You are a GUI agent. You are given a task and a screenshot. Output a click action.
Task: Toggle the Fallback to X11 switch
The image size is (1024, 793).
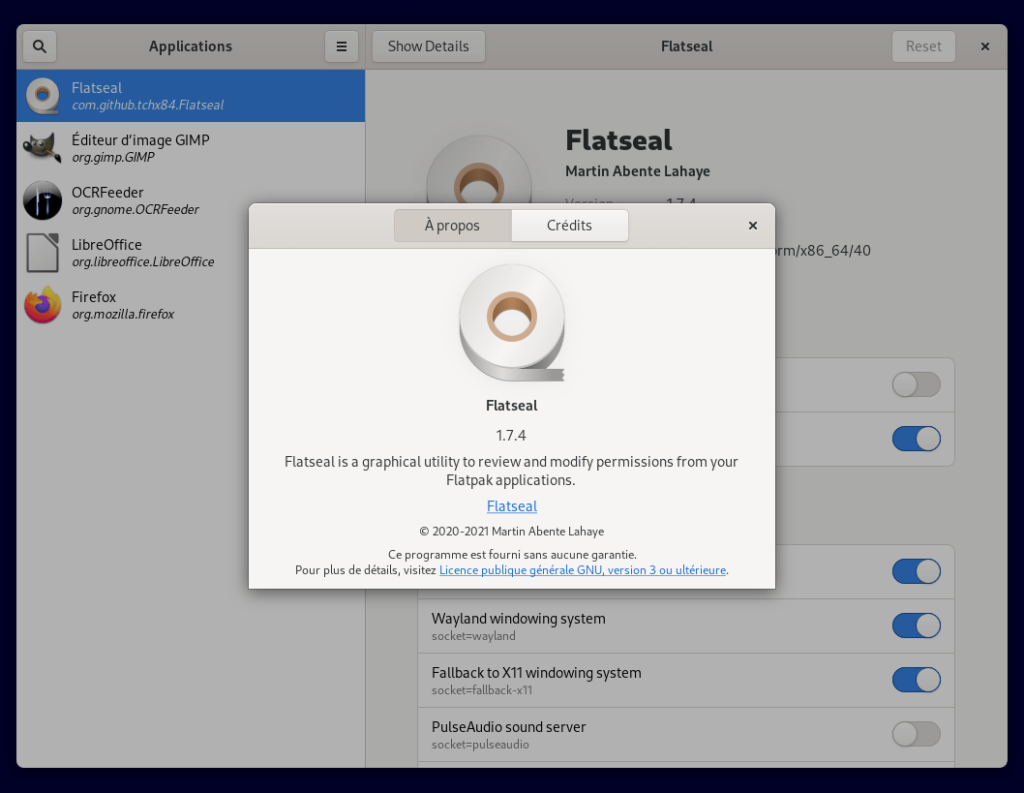[916, 680]
